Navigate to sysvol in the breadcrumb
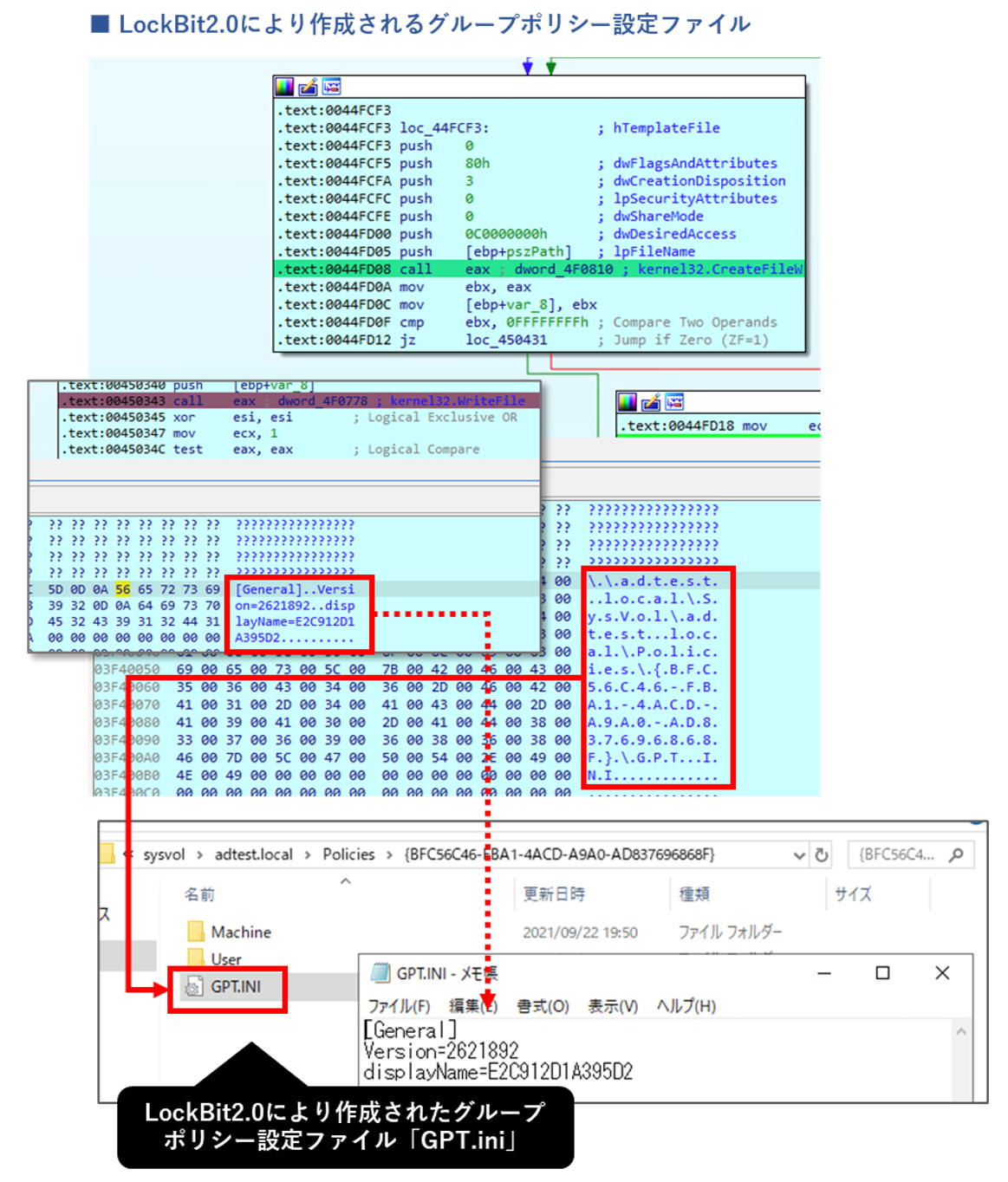Image resolution: width=1008 pixels, height=1182 pixels. [x=164, y=855]
